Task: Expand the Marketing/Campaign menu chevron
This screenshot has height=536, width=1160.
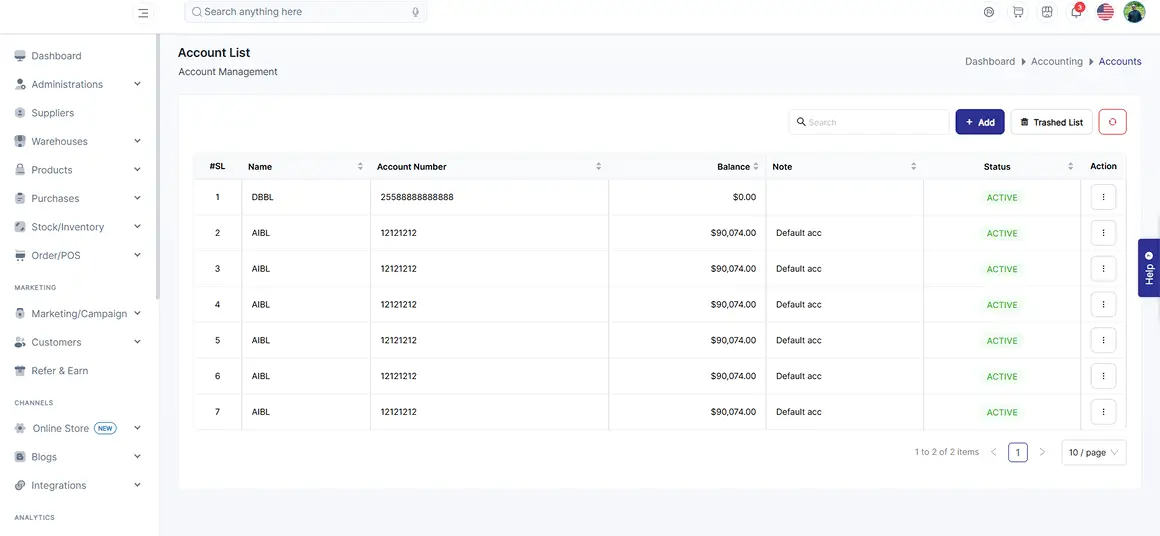Action: [x=138, y=313]
